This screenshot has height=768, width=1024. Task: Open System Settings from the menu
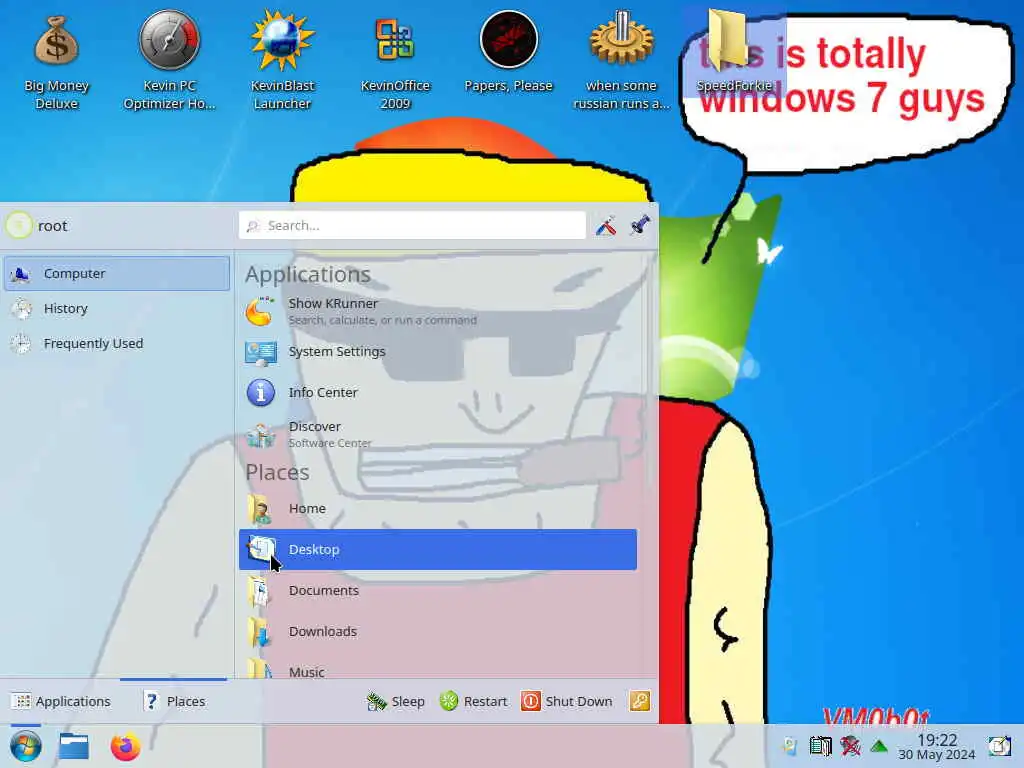(438, 351)
